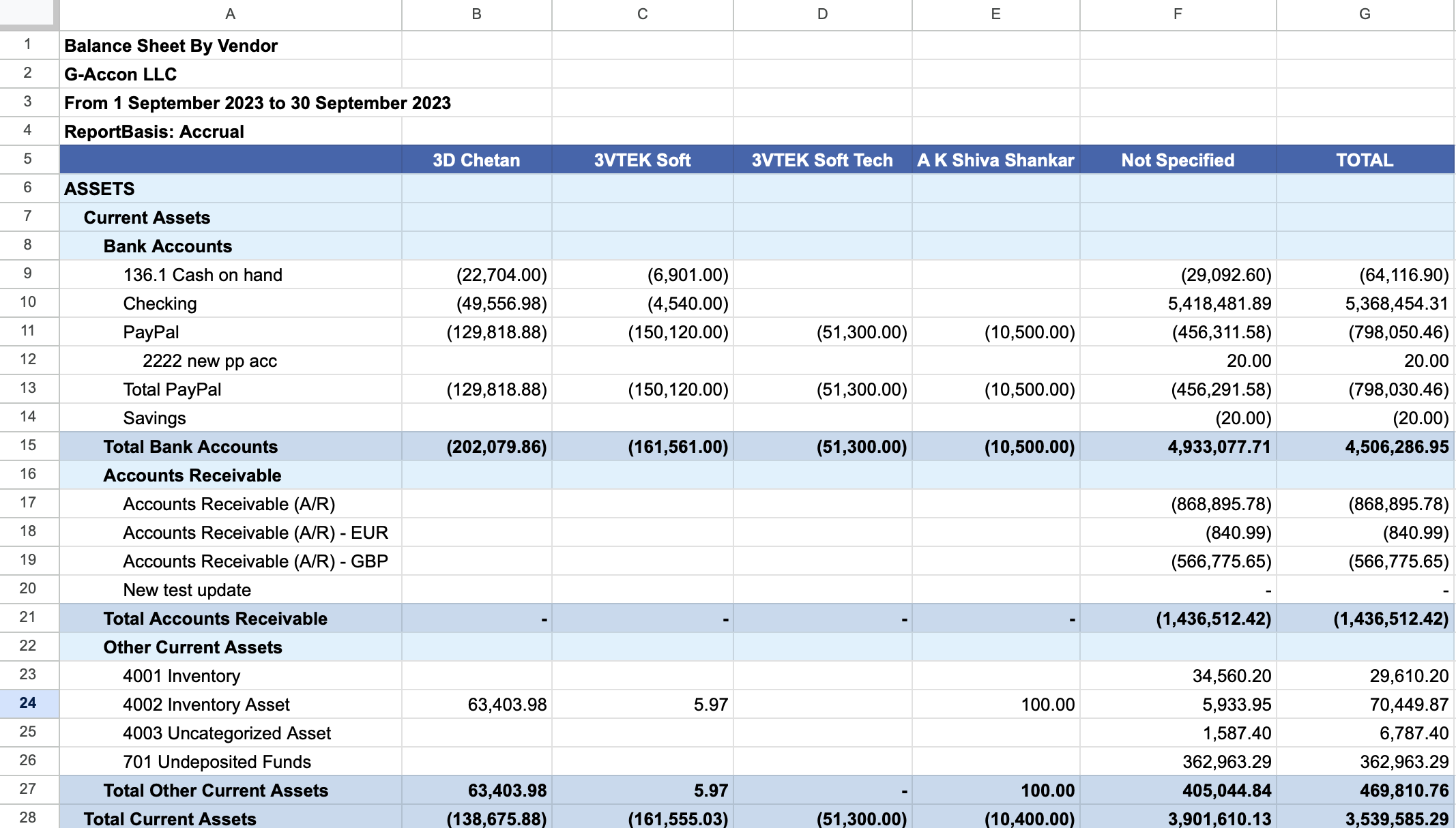This screenshot has width=1456, height=828.
Task: Click the 5,418,481.89 Checking value
Action: [x=1219, y=304]
